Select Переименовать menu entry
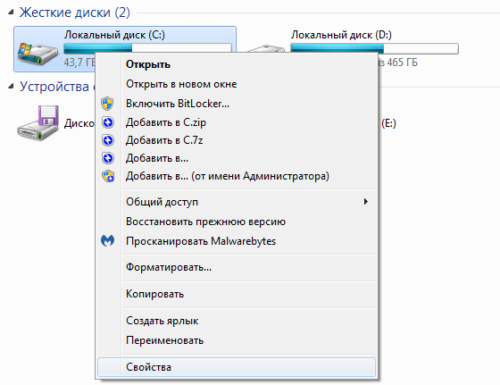 coord(237,340)
